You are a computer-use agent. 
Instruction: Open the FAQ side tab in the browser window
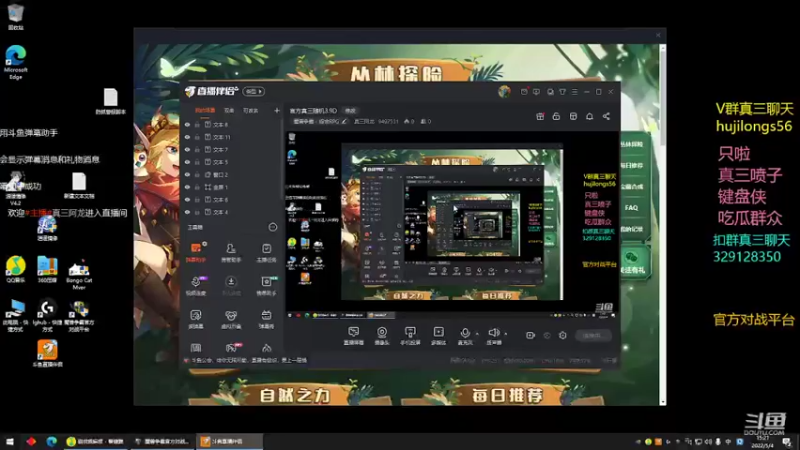(x=632, y=208)
